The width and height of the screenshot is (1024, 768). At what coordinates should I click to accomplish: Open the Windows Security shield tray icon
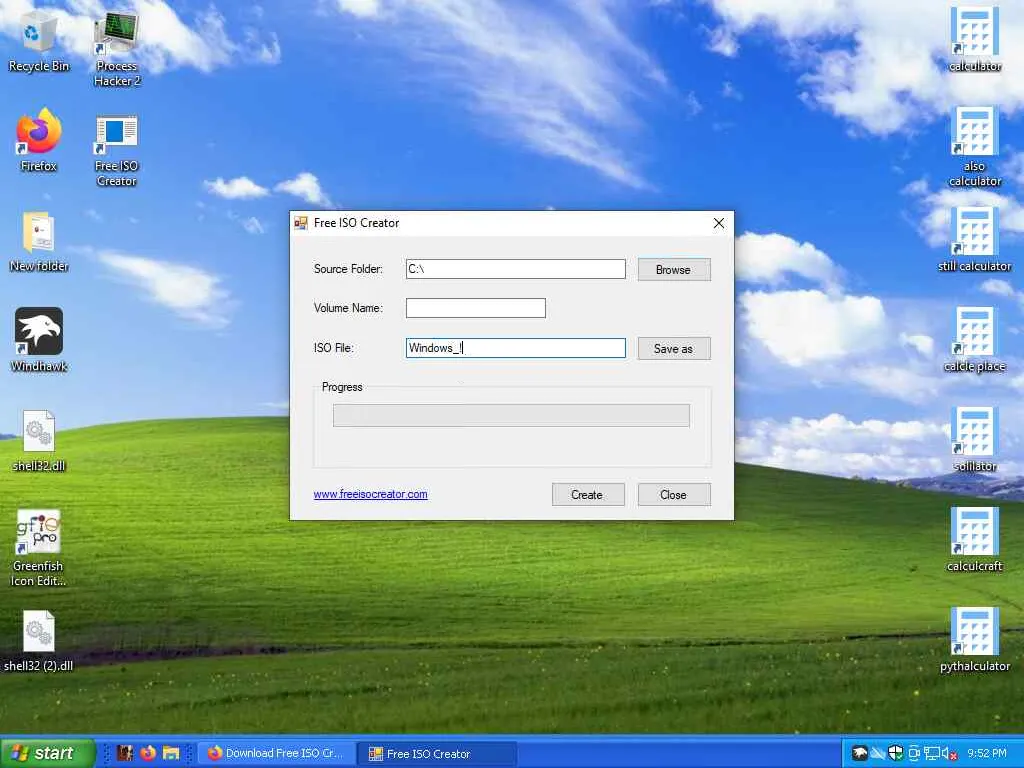(x=895, y=753)
